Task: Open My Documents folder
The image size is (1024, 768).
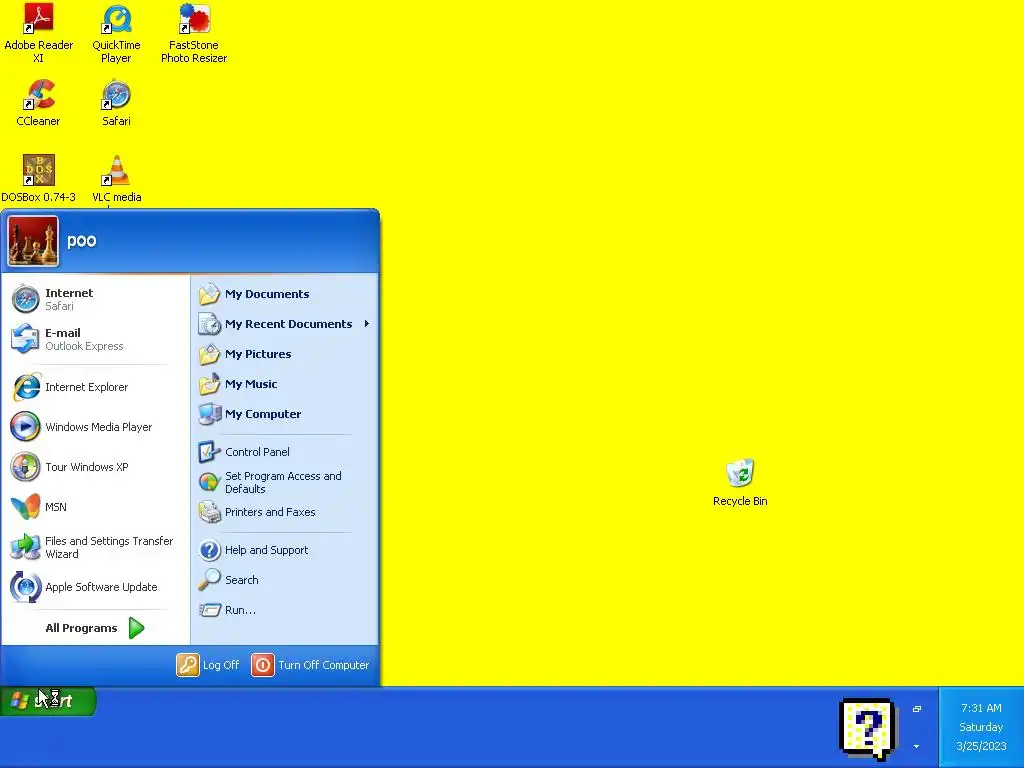Action: tap(285, 294)
